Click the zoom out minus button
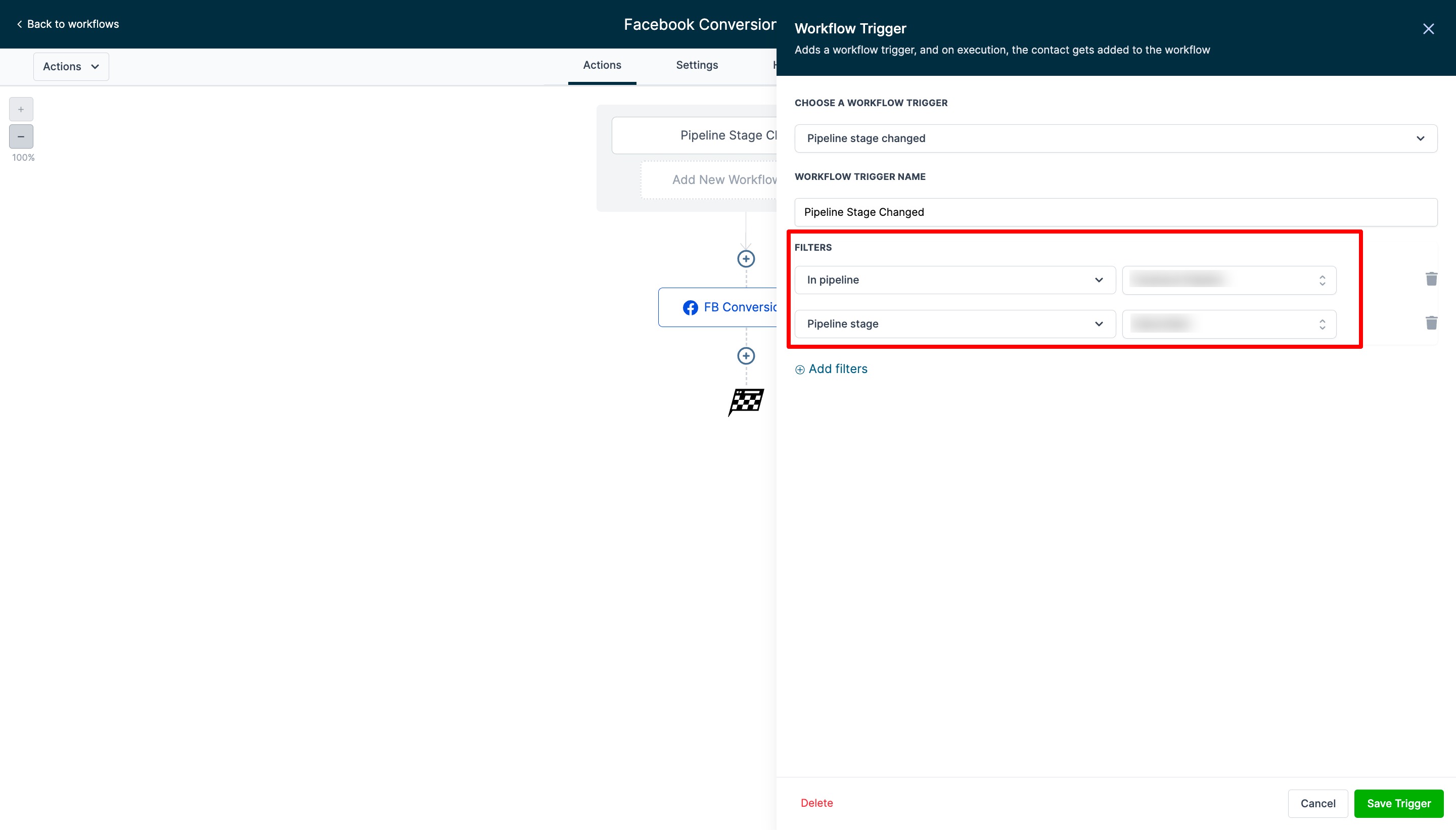The width and height of the screenshot is (1456, 830). (21, 137)
